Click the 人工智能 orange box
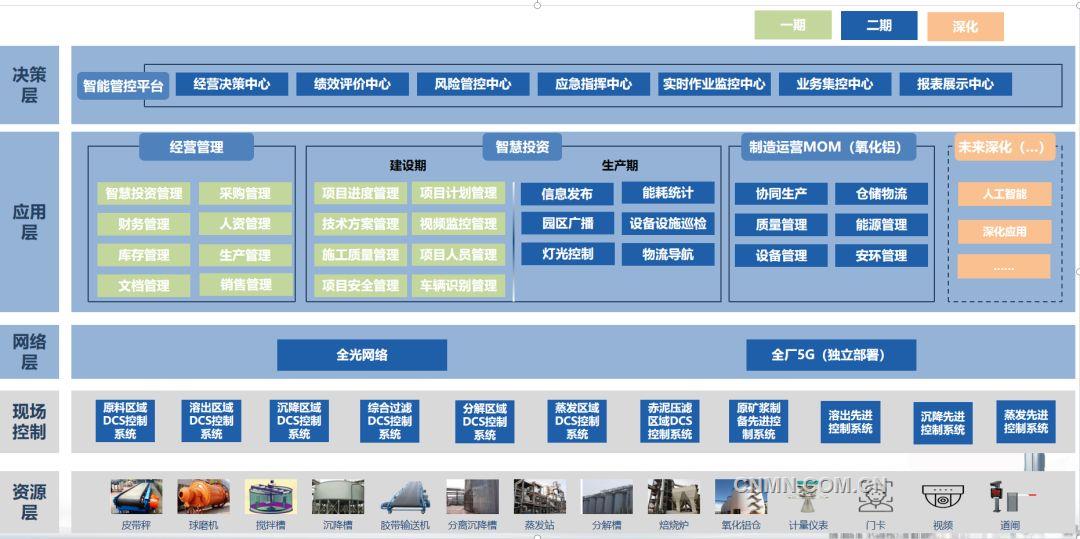Image resolution: width=1080 pixels, height=539 pixels. click(1004, 193)
